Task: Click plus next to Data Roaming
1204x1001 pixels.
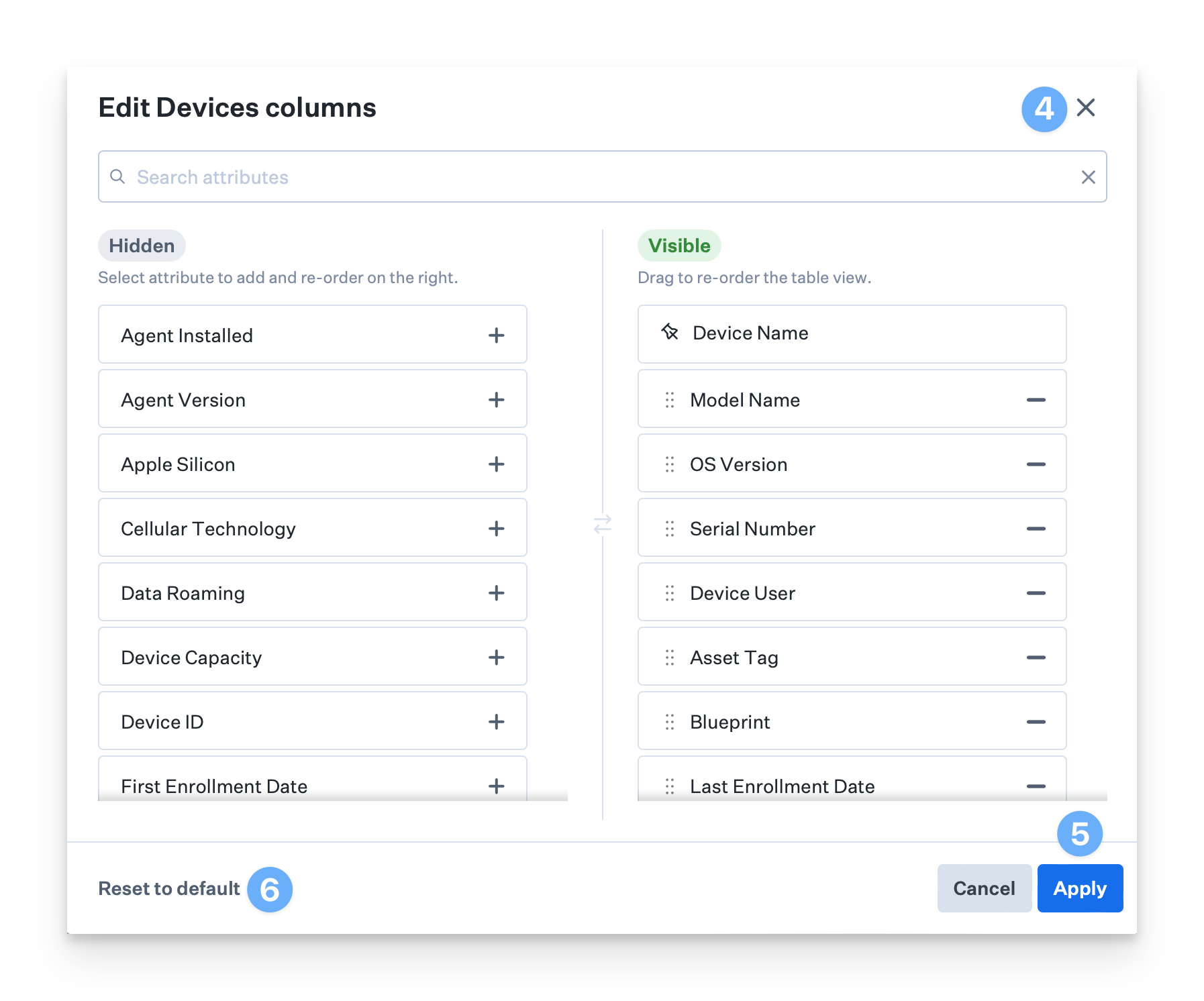Action: tap(496, 592)
